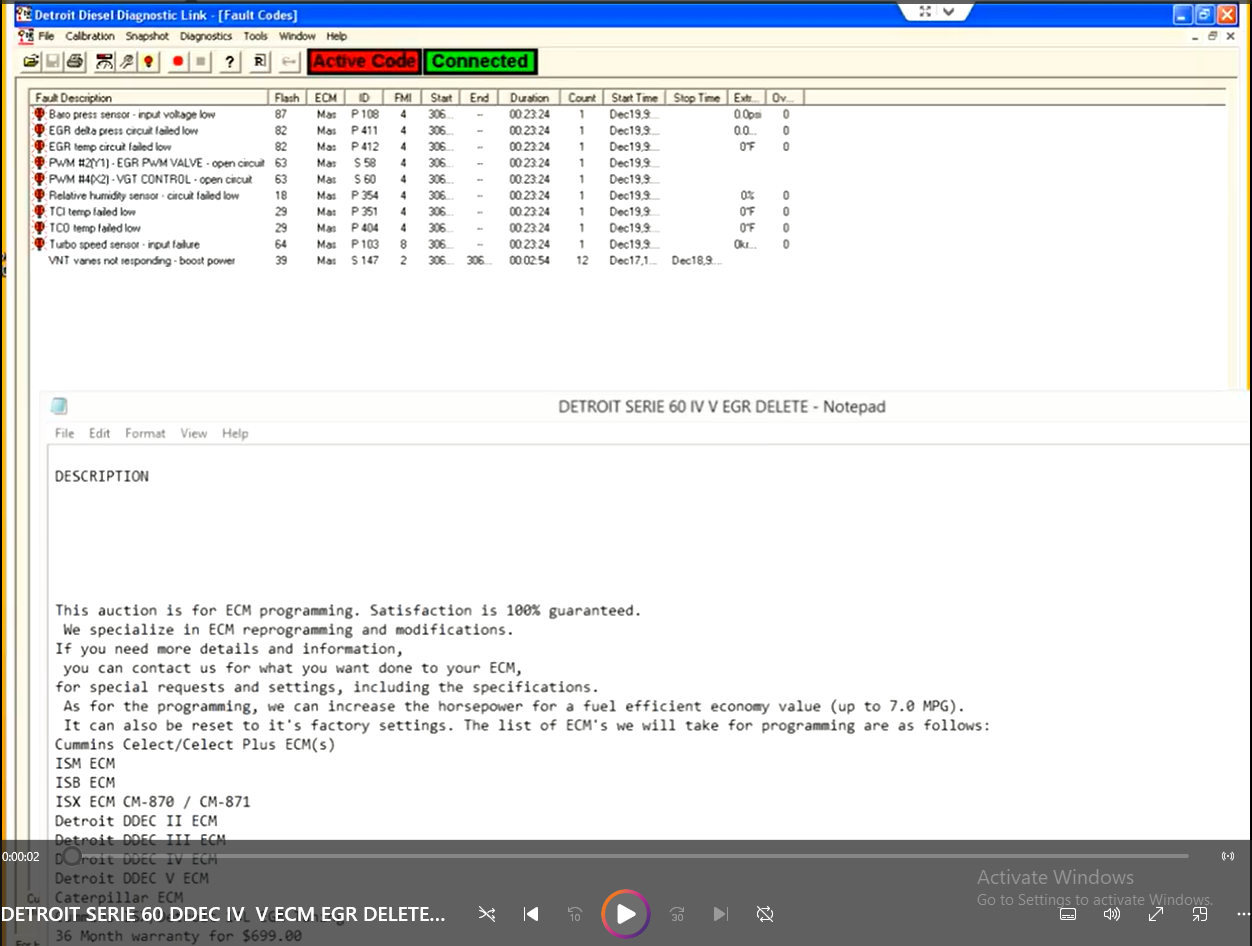Click the wrench toolbar icon

click(x=127, y=62)
